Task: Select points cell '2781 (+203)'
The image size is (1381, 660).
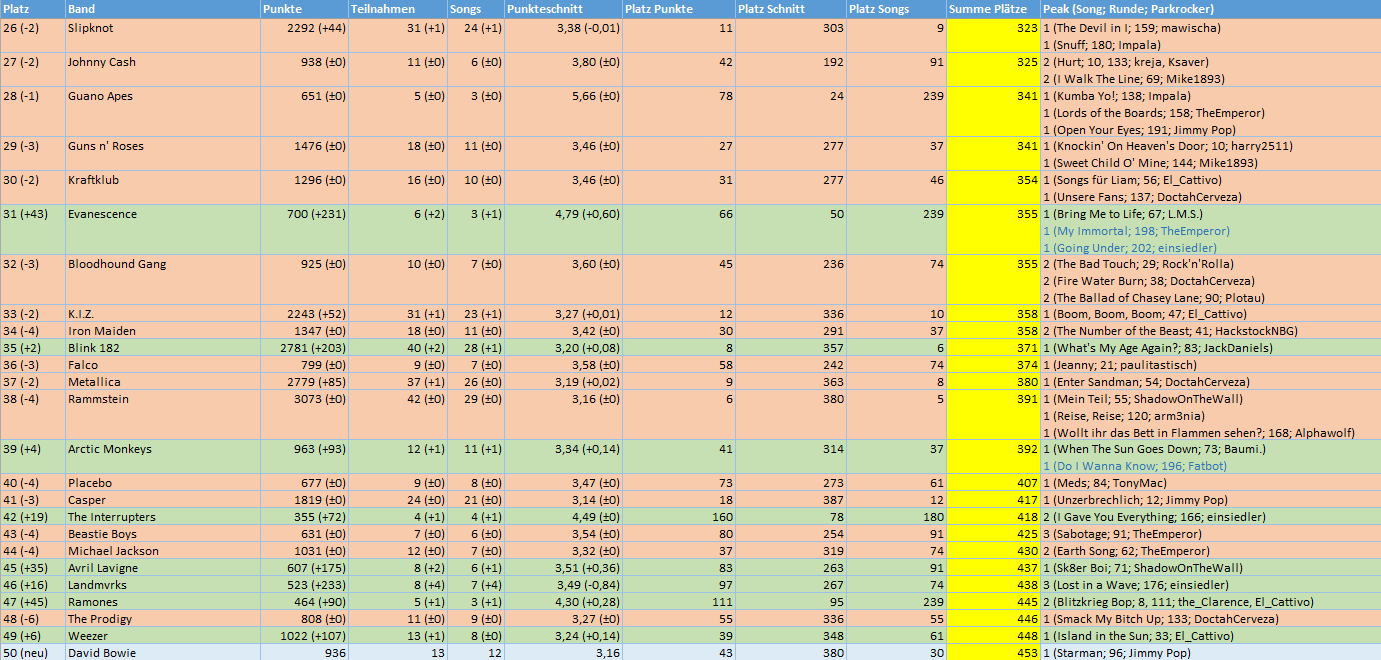Action: click(x=304, y=348)
